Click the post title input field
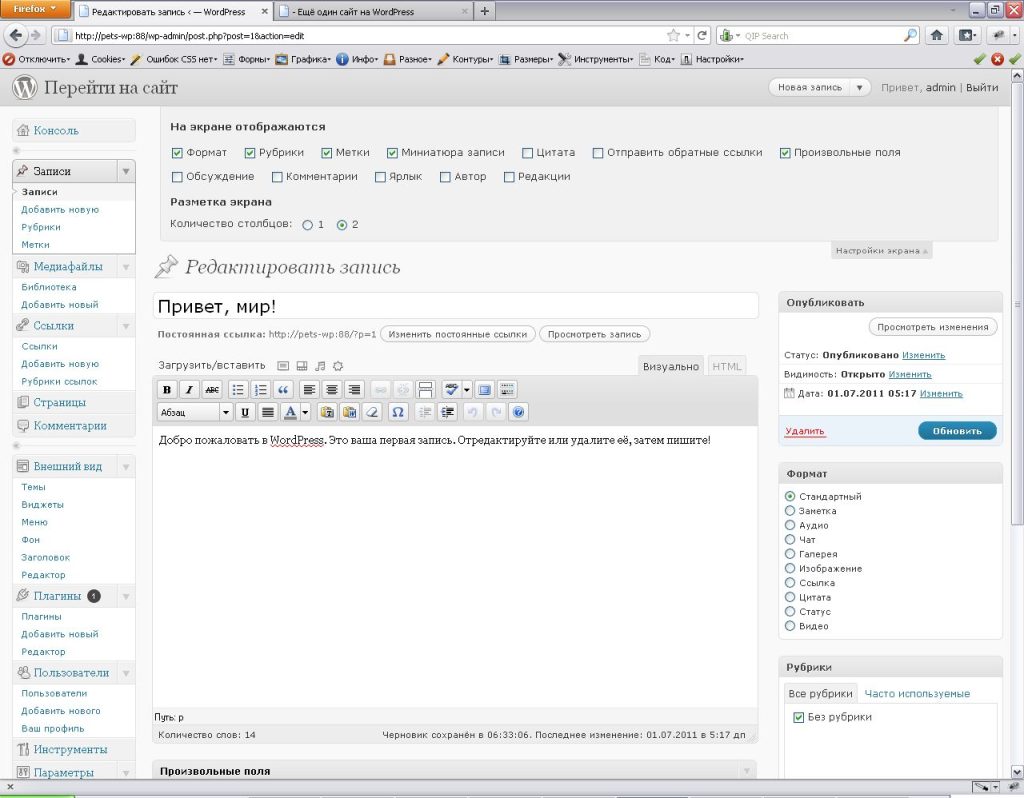 coord(456,306)
